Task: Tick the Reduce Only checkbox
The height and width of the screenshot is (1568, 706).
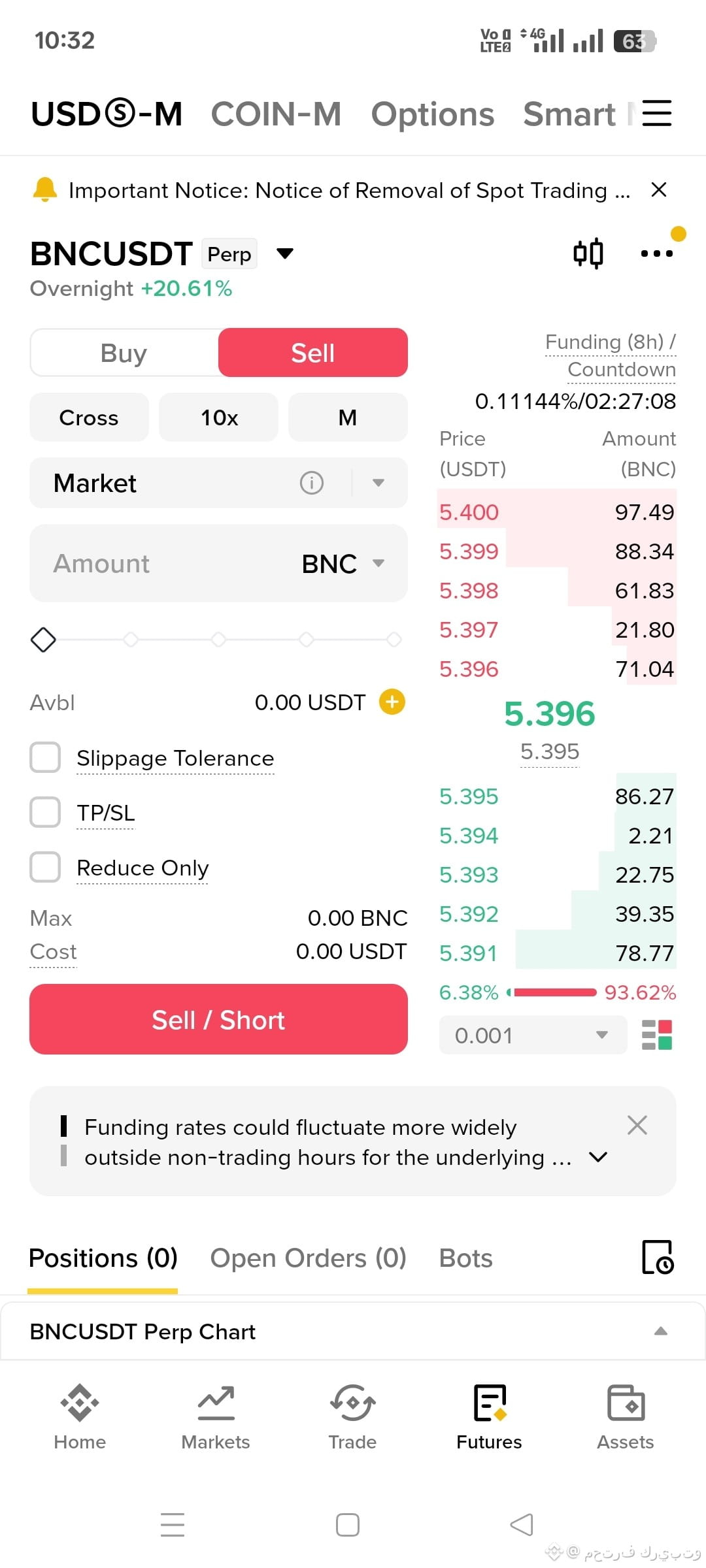Action: point(45,867)
